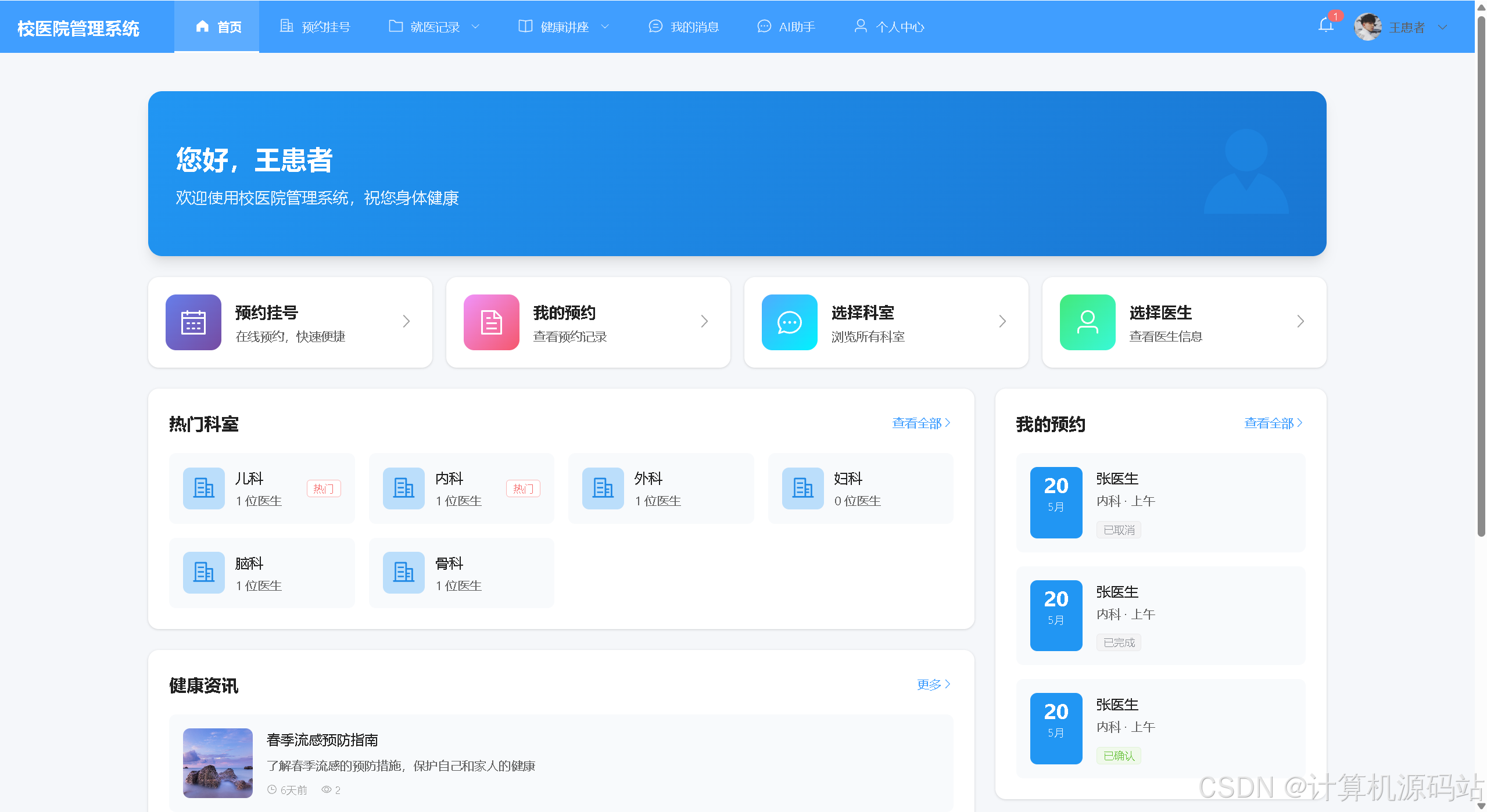1487x812 pixels.
Task: Click the 预约挂号 navbar building icon
Action: pos(286,26)
